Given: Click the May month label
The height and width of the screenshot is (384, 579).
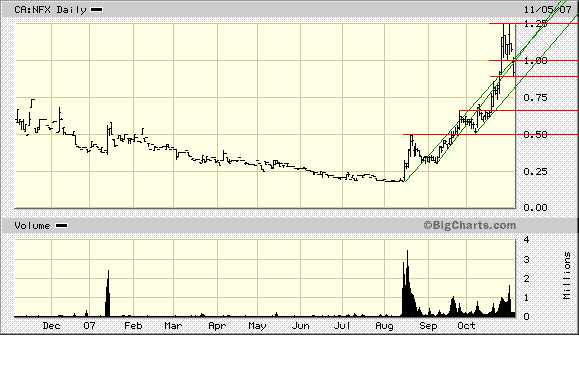Looking at the screenshot, I should 257,326.
